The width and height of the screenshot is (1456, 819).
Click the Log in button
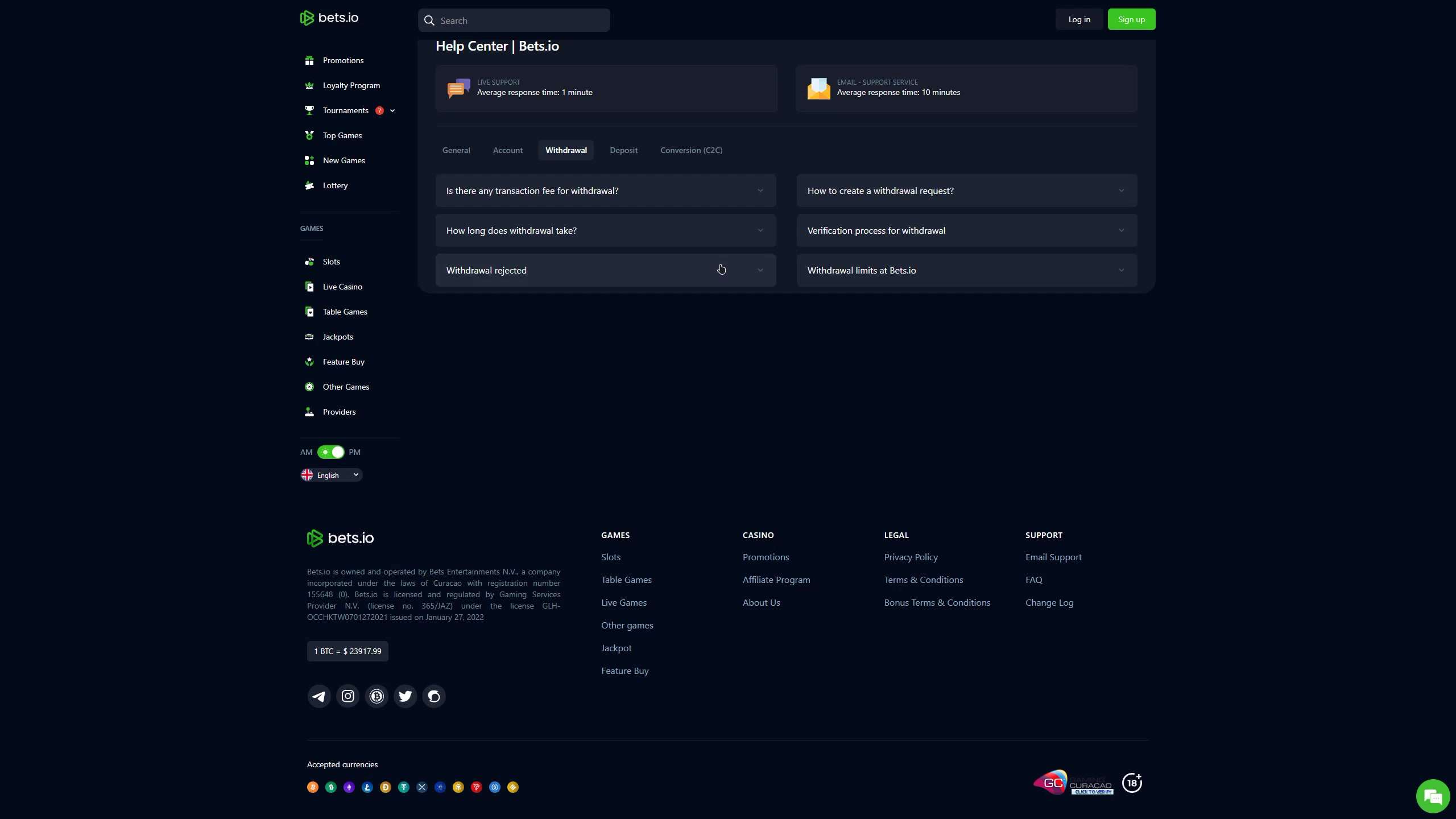1079,19
